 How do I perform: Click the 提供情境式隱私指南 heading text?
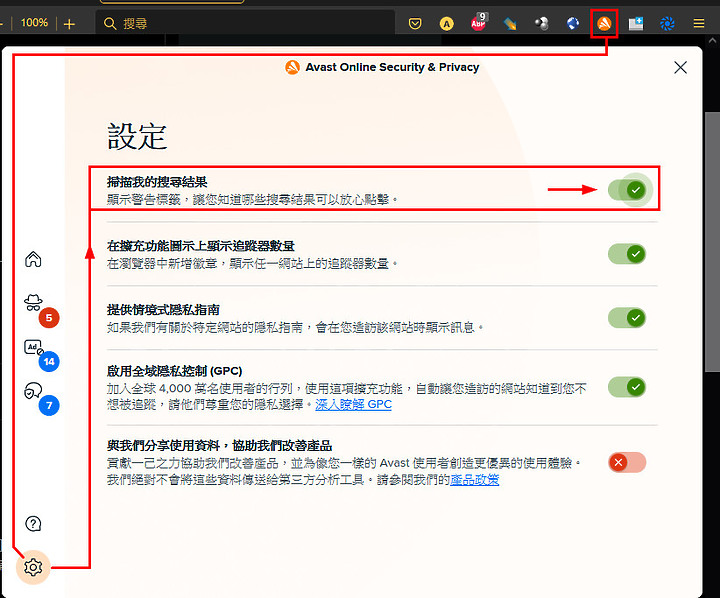point(163,310)
